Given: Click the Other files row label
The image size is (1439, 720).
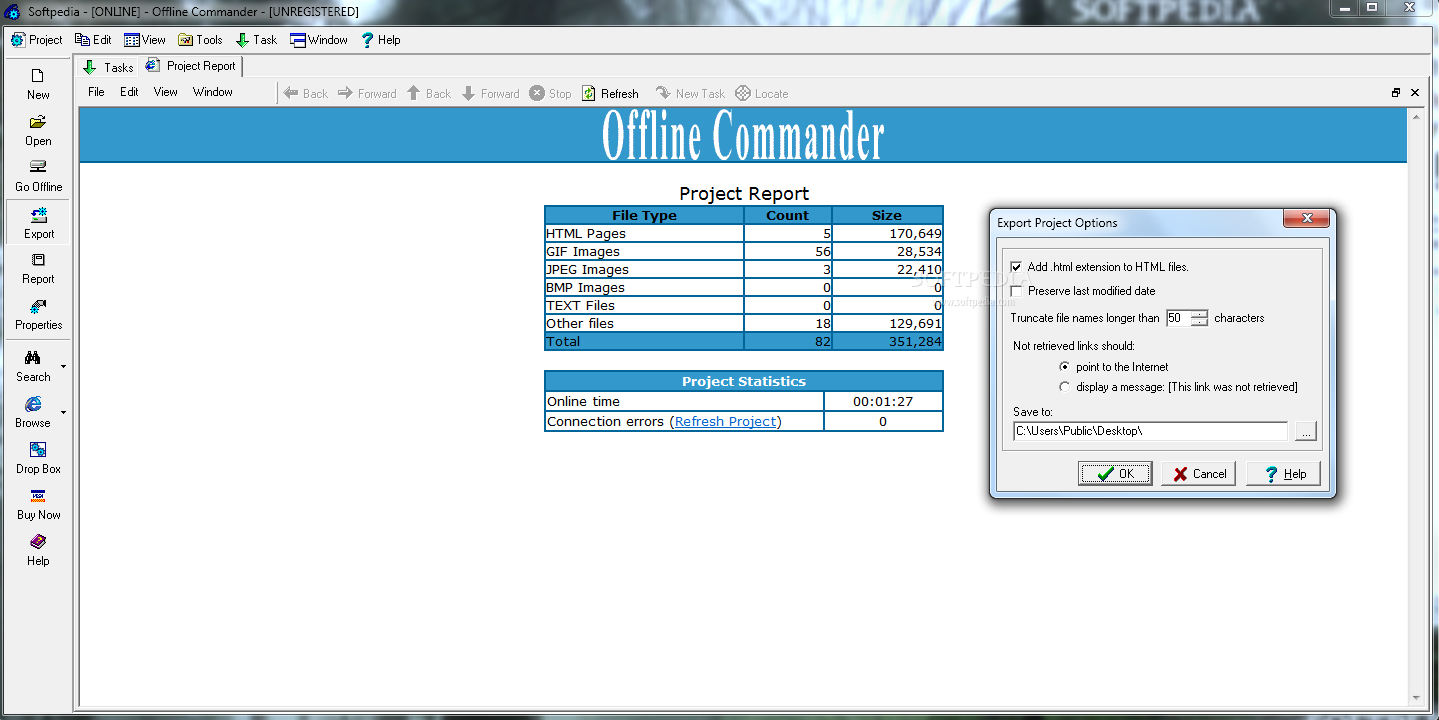Looking at the screenshot, I should coord(580,323).
